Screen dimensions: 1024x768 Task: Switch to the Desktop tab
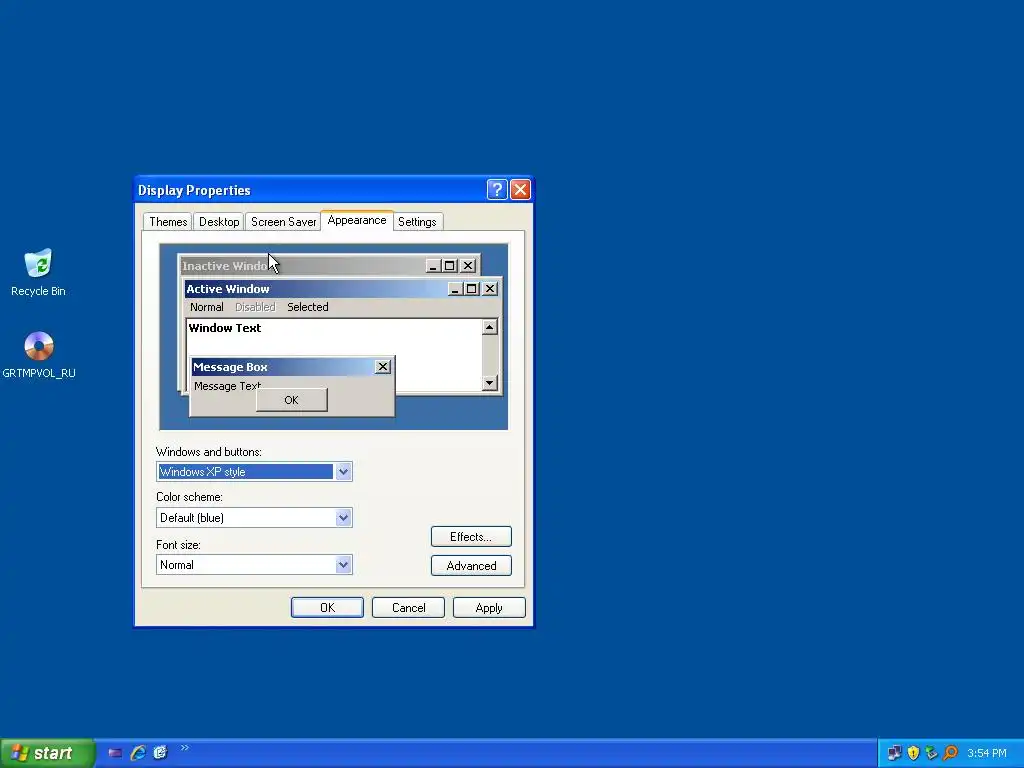(219, 221)
